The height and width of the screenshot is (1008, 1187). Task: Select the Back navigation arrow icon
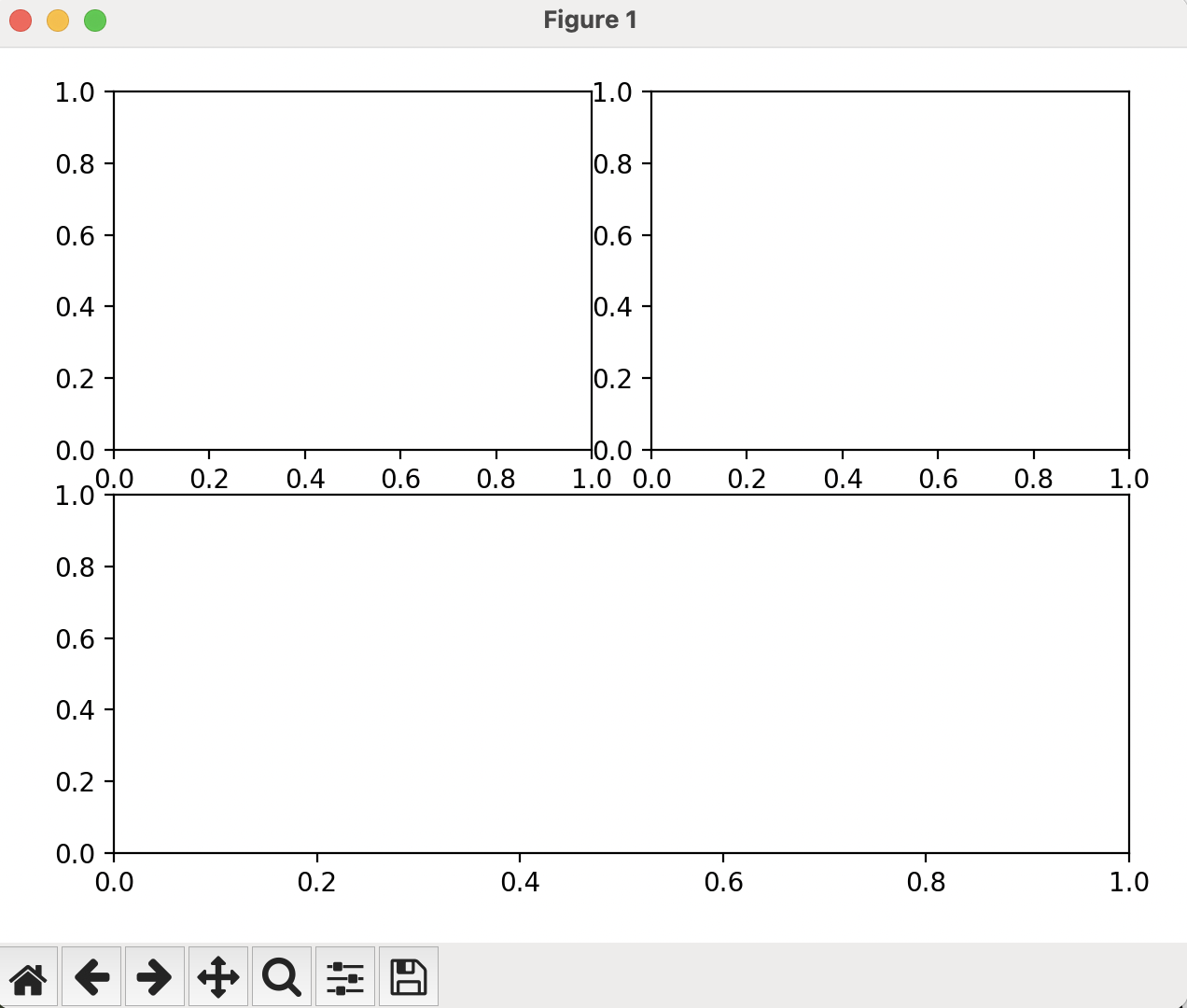pos(91,976)
